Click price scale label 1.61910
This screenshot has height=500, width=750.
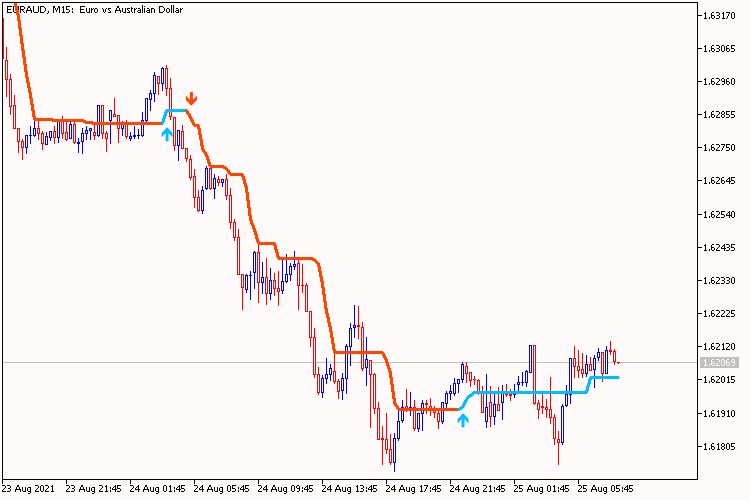pyautogui.click(x=719, y=413)
